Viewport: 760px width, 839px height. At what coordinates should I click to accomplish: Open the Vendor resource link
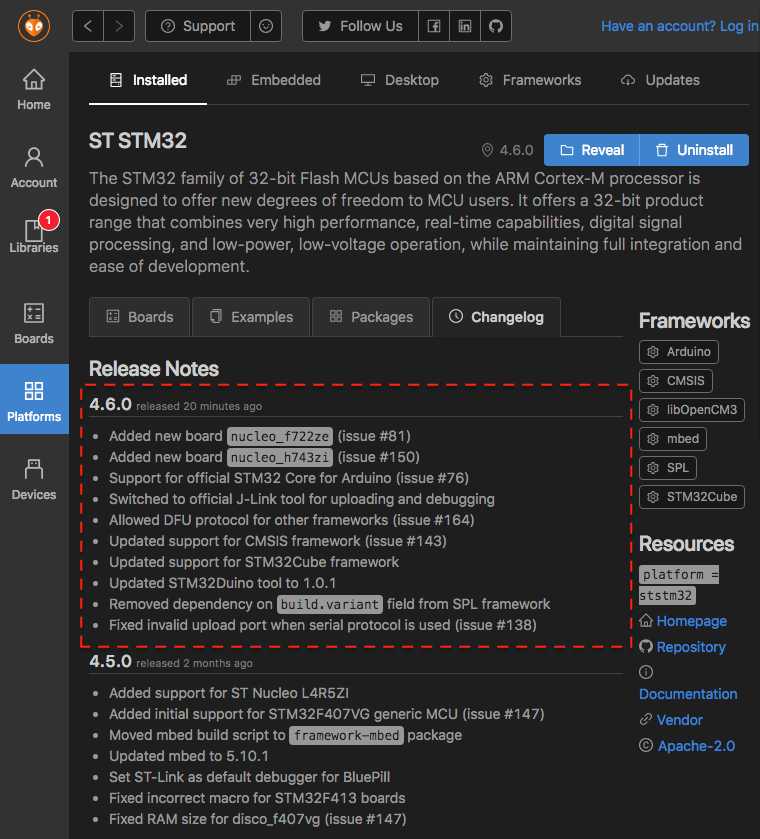[x=679, y=720]
